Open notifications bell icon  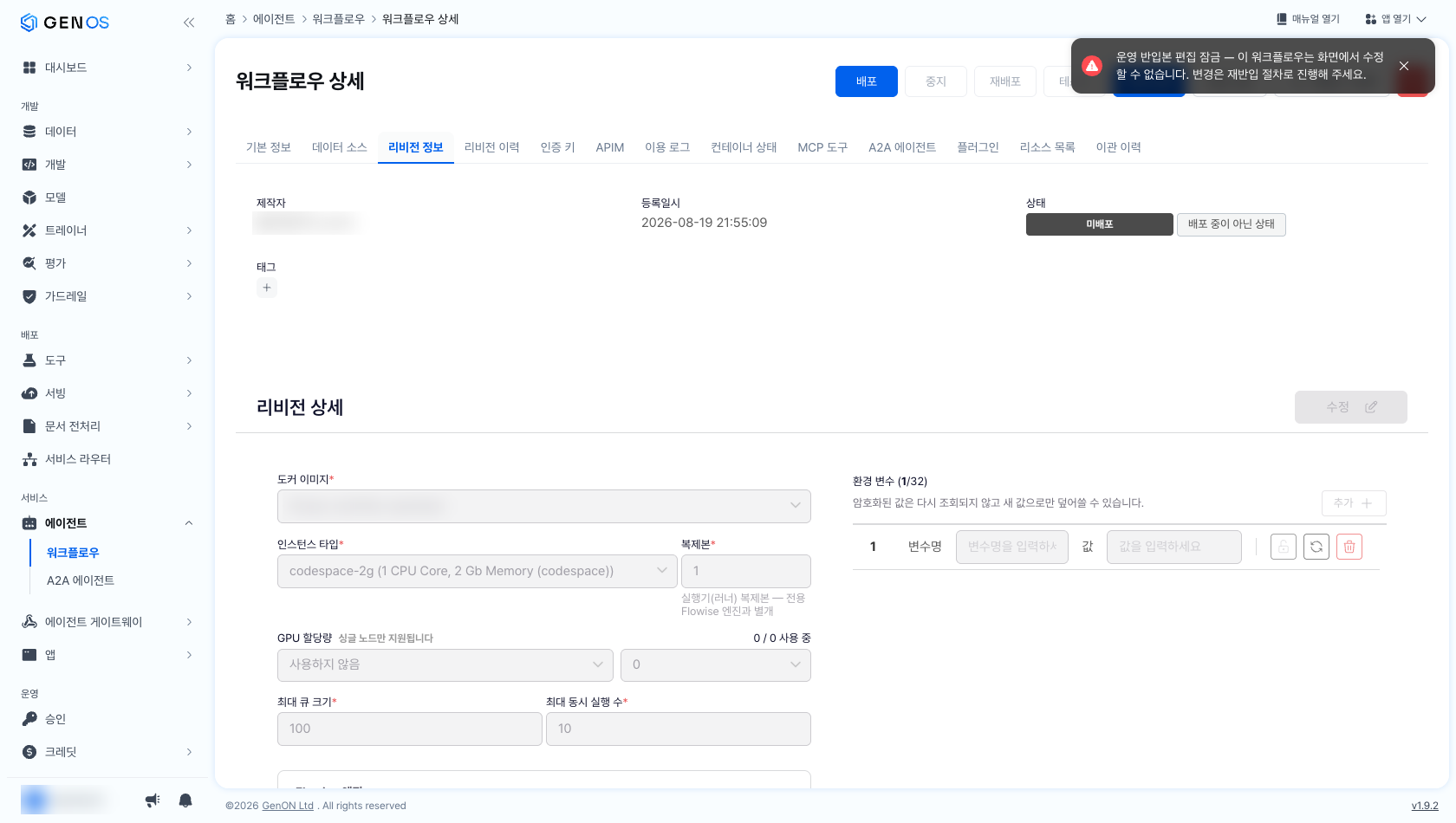point(185,800)
